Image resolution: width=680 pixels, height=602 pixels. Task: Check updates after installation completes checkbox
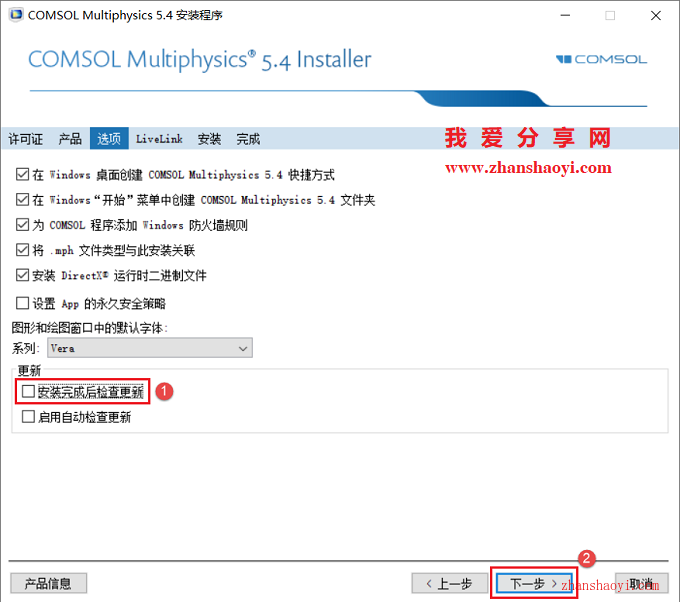coord(28,391)
